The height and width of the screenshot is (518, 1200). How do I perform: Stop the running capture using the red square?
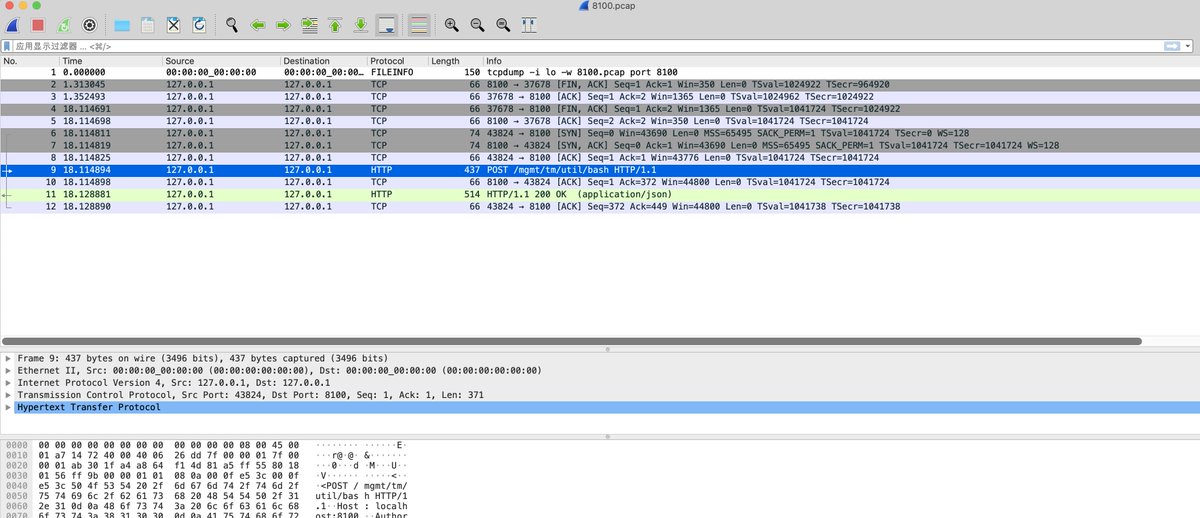[38, 24]
